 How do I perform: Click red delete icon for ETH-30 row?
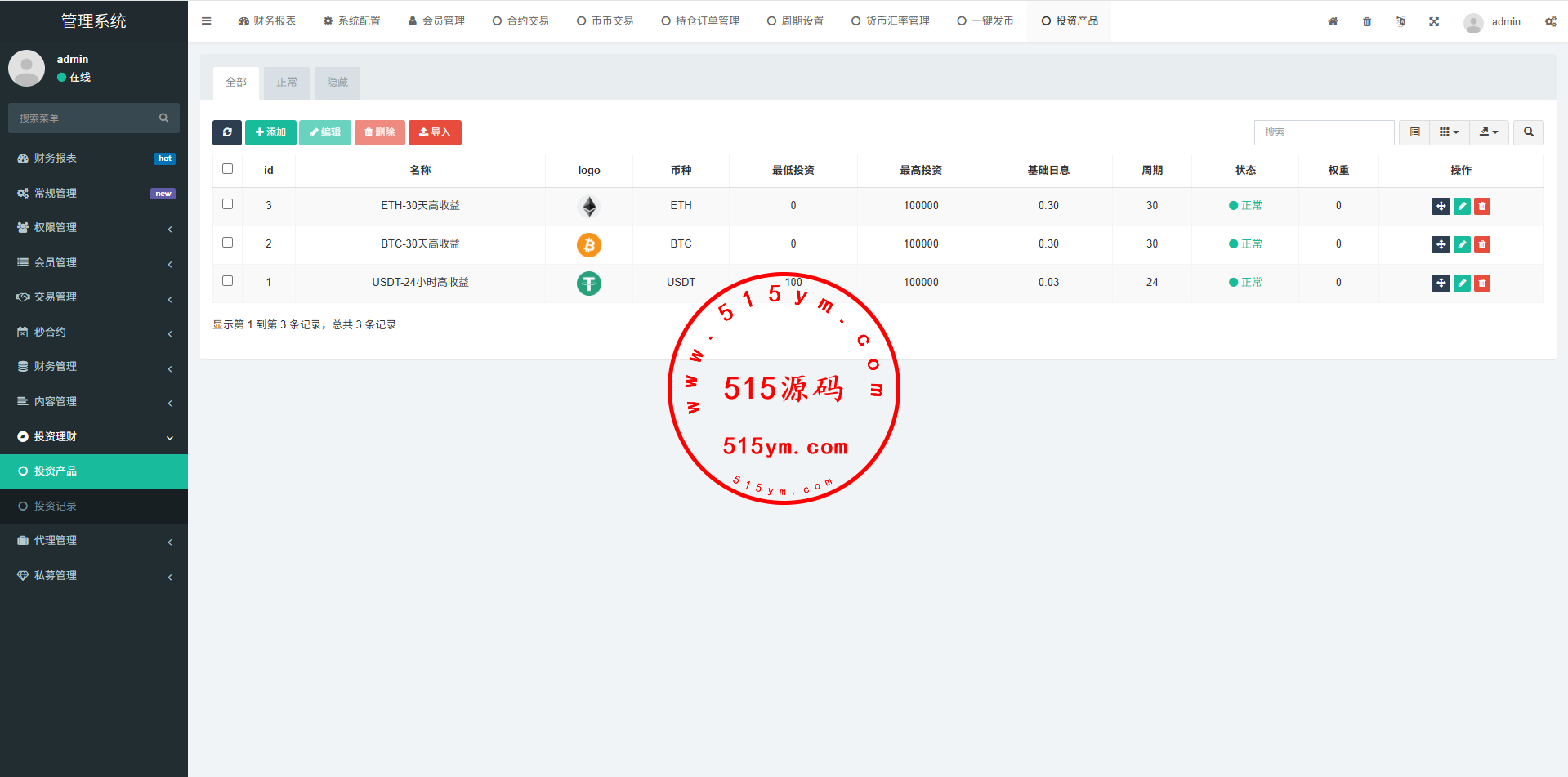tap(1482, 207)
